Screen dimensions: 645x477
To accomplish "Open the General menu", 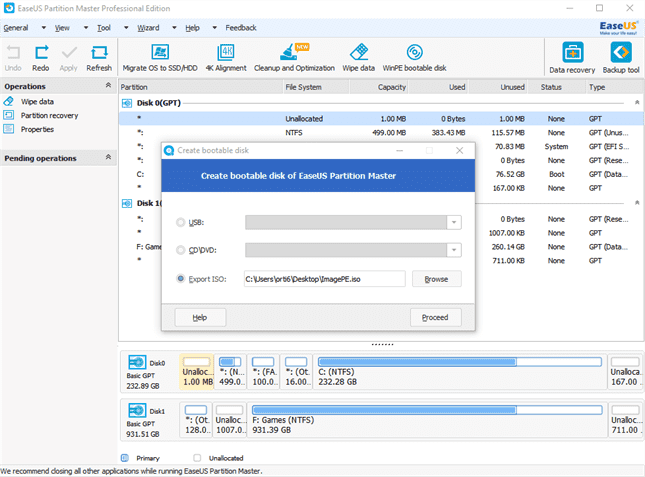I will pyautogui.click(x=16, y=28).
